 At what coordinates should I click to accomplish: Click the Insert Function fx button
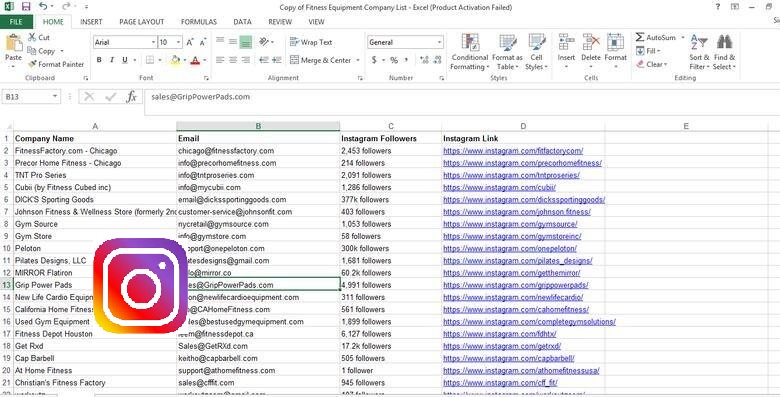pyautogui.click(x=131, y=97)
